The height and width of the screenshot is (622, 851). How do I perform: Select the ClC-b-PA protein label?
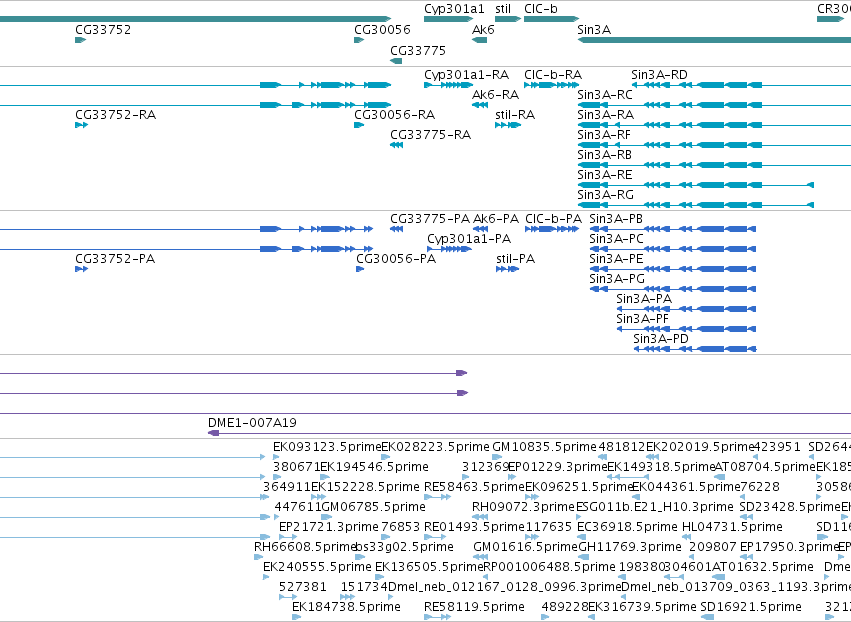click(x=553, y=219)
